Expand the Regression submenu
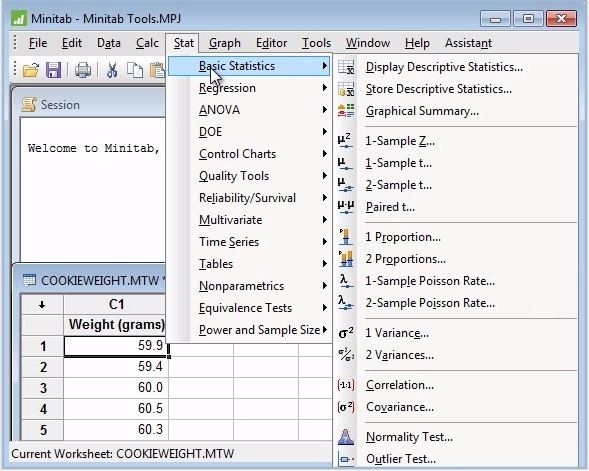Viewport: 589px width, 471px height. [249, 88]
